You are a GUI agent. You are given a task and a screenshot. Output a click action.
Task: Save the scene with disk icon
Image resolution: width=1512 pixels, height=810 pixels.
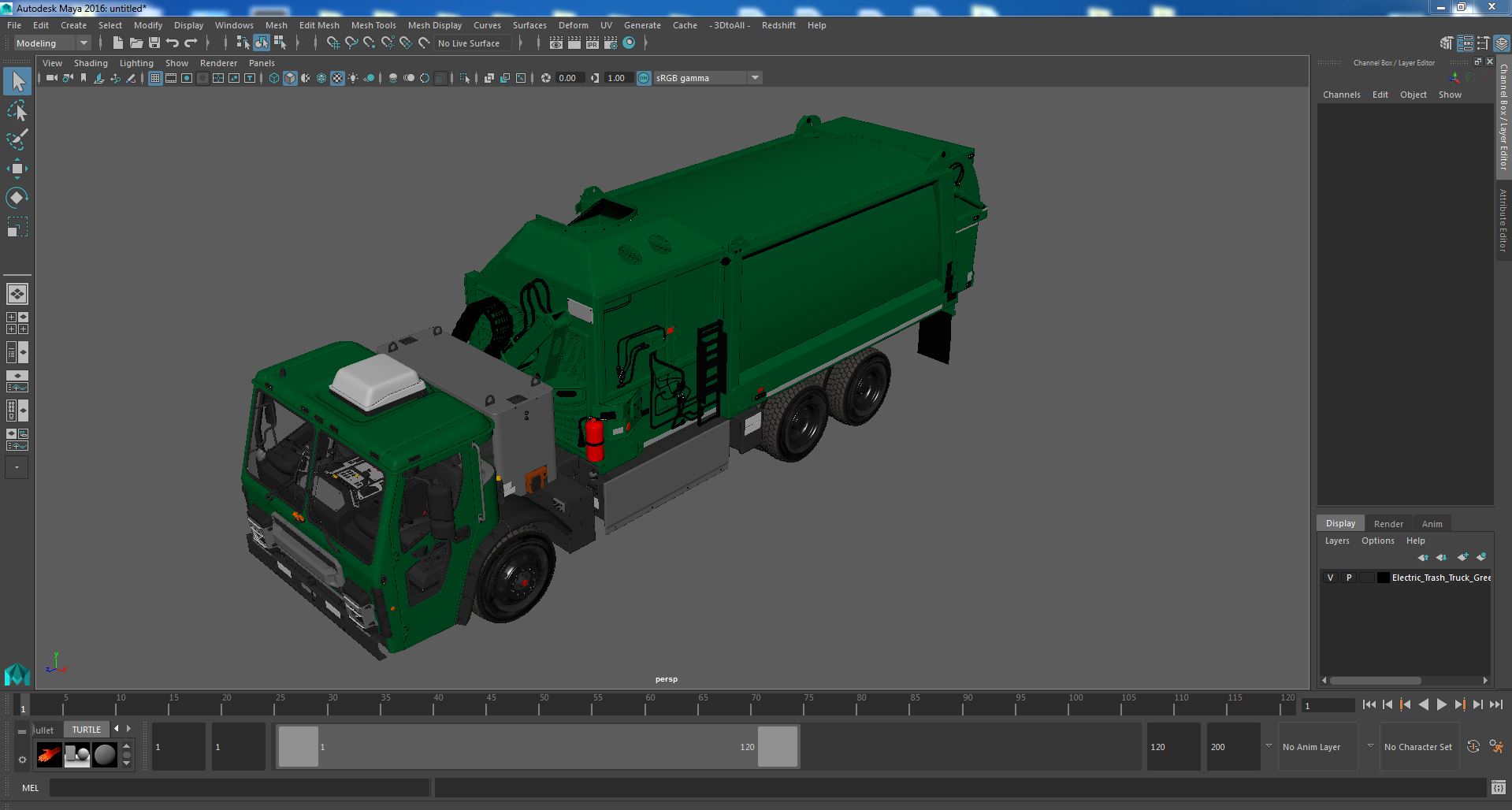154,43
